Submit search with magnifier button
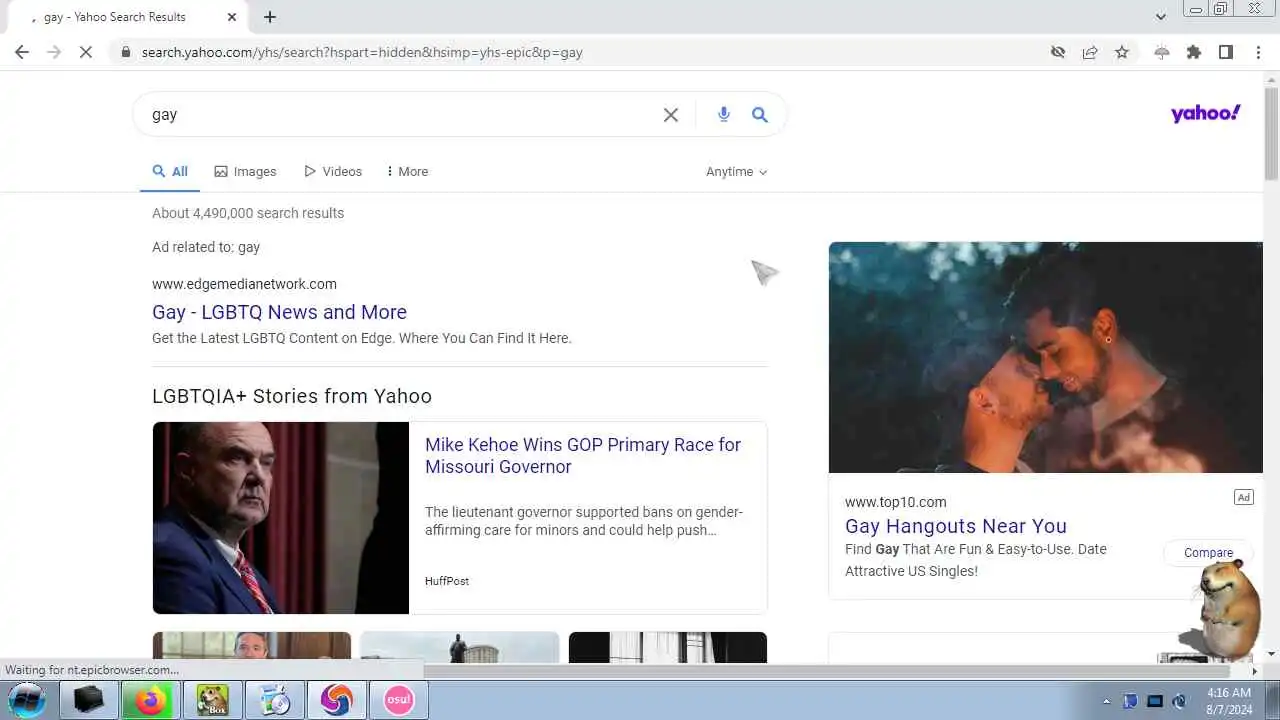 760,115
